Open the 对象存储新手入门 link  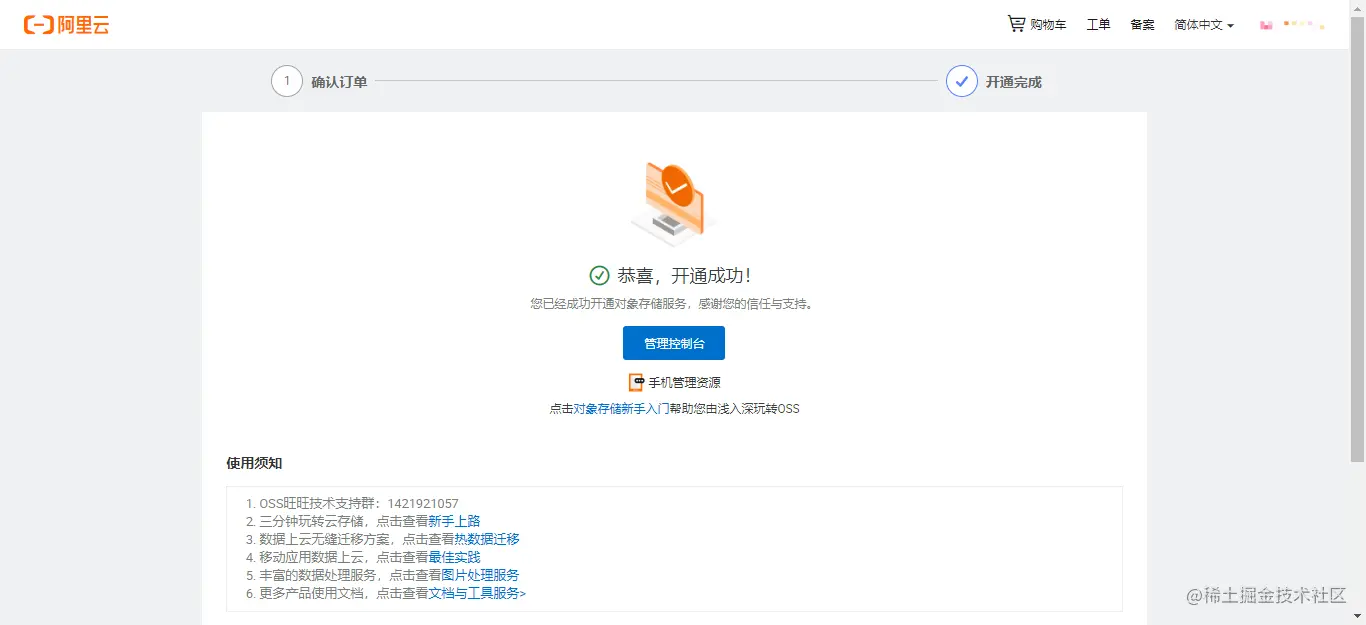point(621,409)
